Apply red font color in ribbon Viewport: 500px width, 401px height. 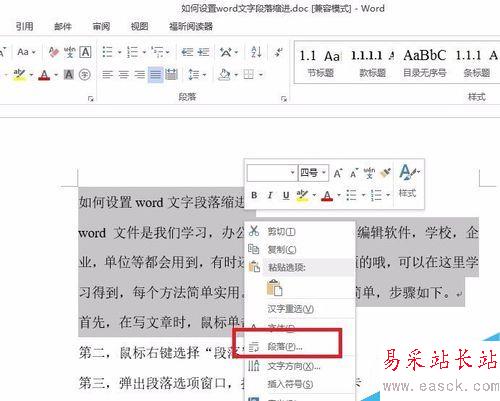point(44,75)
